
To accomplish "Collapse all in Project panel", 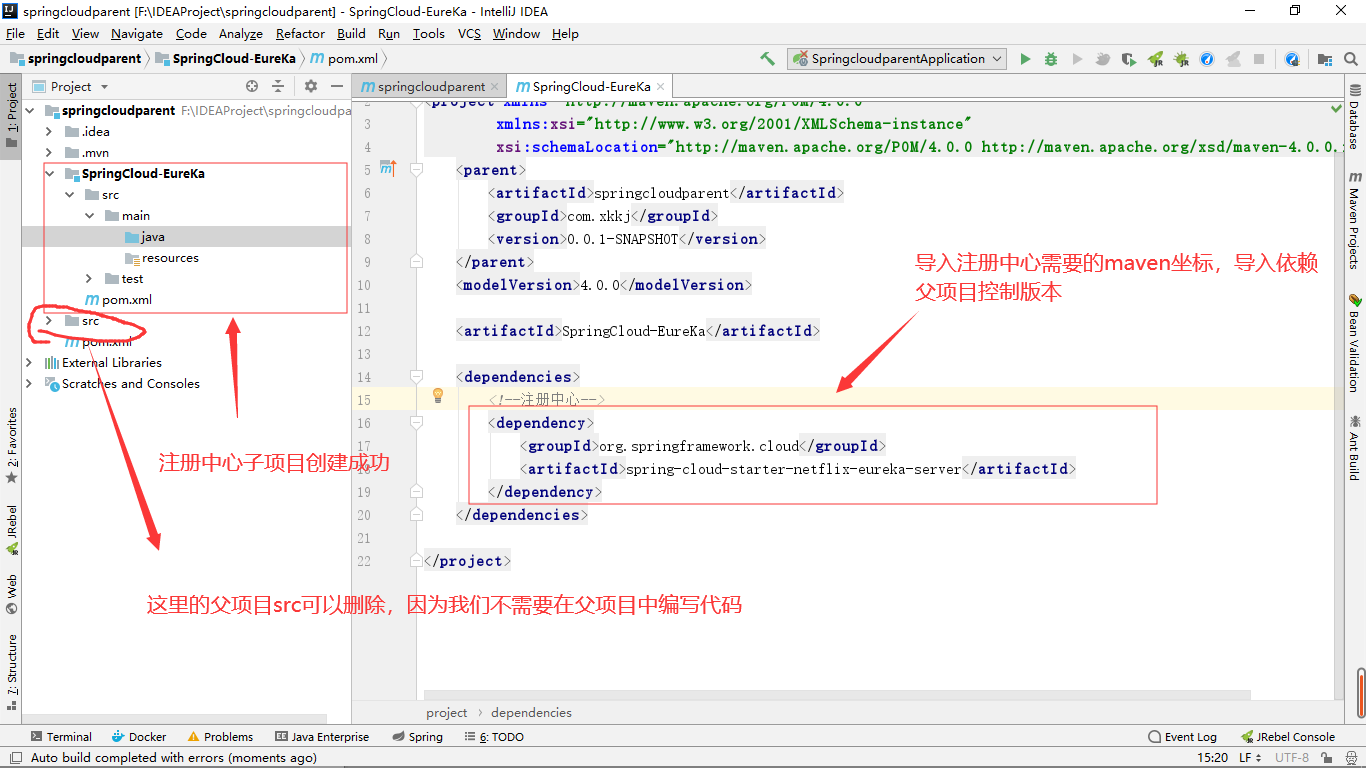I will [x=278, y=87].
